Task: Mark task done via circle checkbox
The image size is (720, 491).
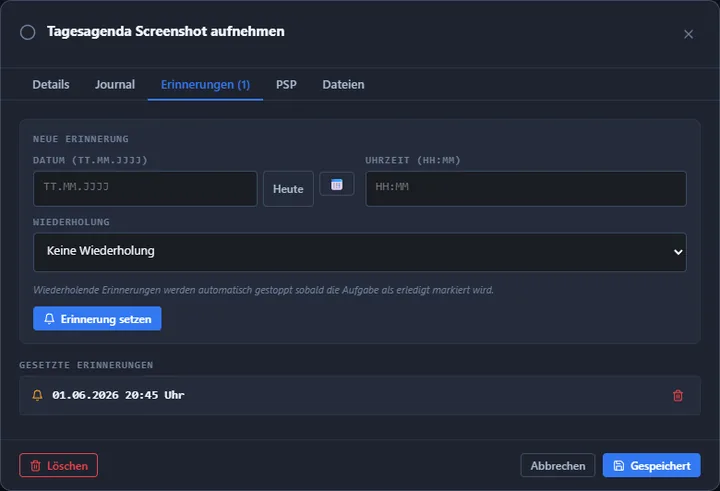Action: coord(28,32)
